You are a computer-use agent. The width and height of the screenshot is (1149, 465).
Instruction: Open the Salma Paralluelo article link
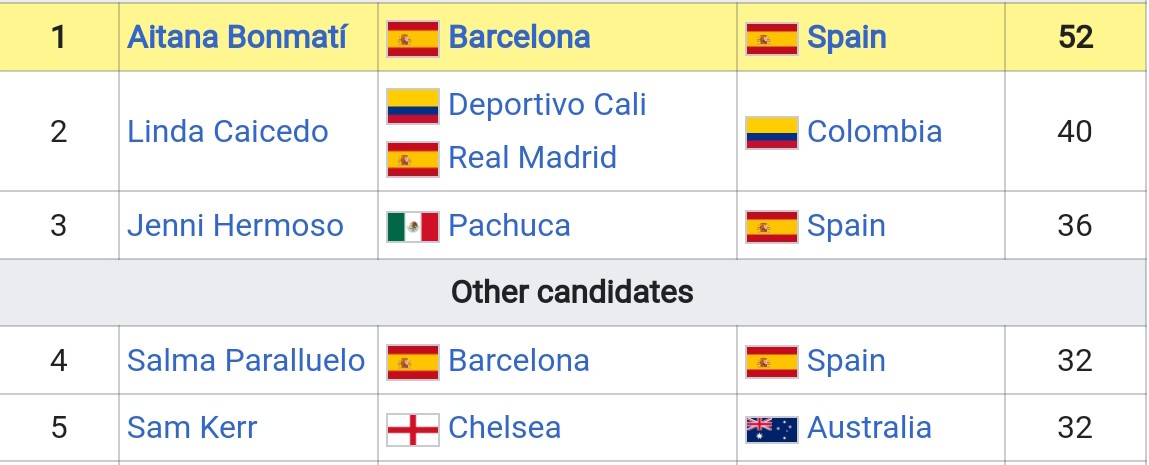[x=246, y=360]
